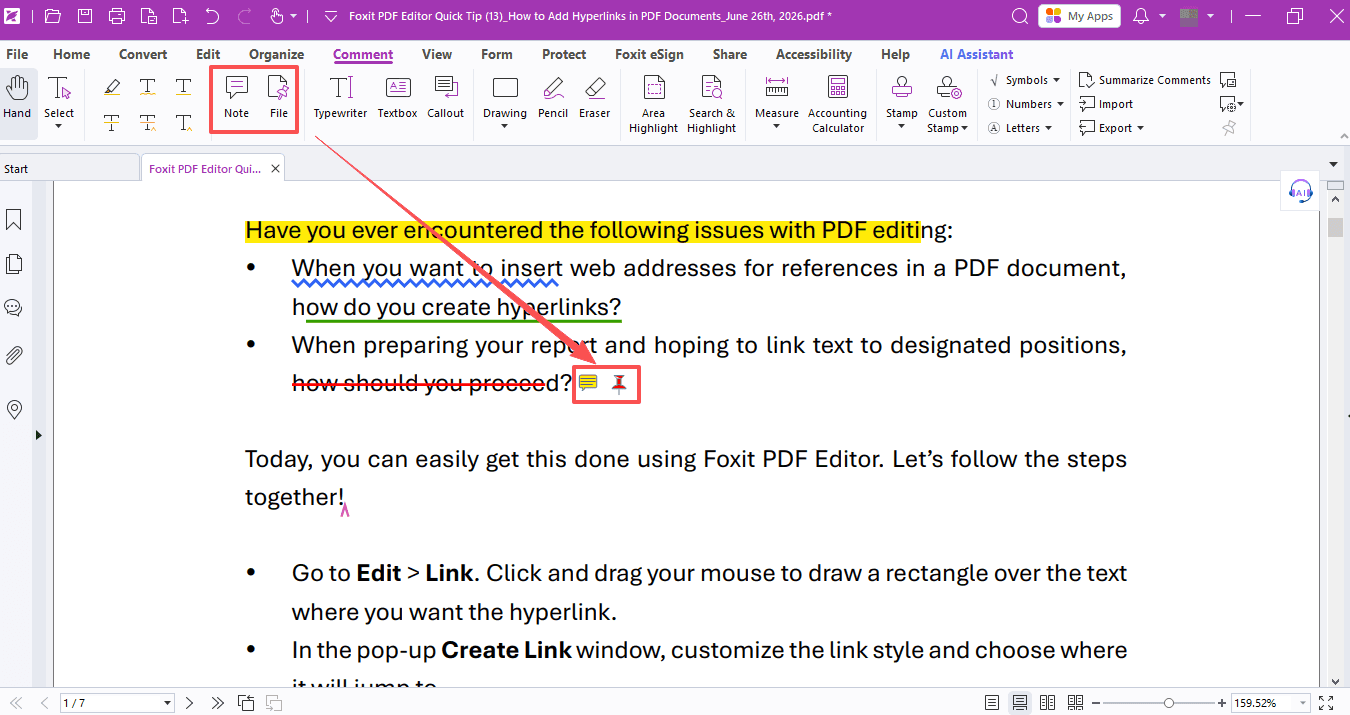Expand the Export comments dropdown
This screenshot has width=1350, height=715.
click(1140, 128)
